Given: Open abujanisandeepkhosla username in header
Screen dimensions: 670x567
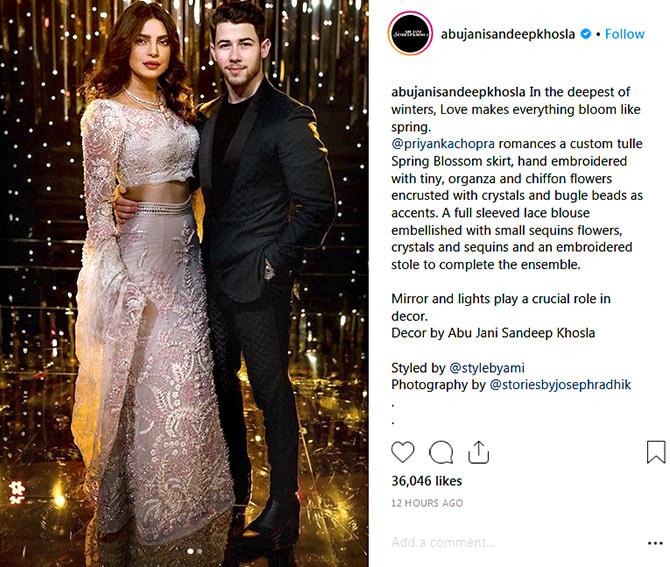Looking at the screenshot, I should [508, 34].
